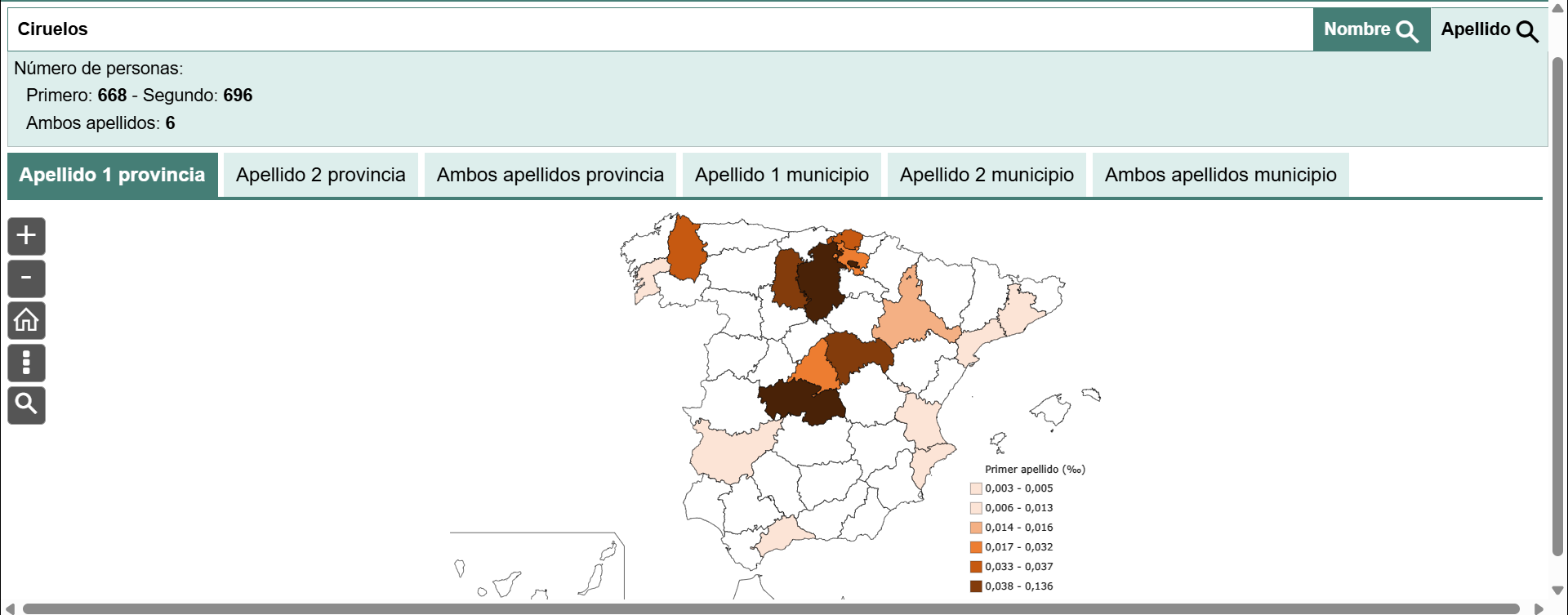Click the Segundo count 696
The width and height of the screenshot is (1568, 615).
coord(238,96)
